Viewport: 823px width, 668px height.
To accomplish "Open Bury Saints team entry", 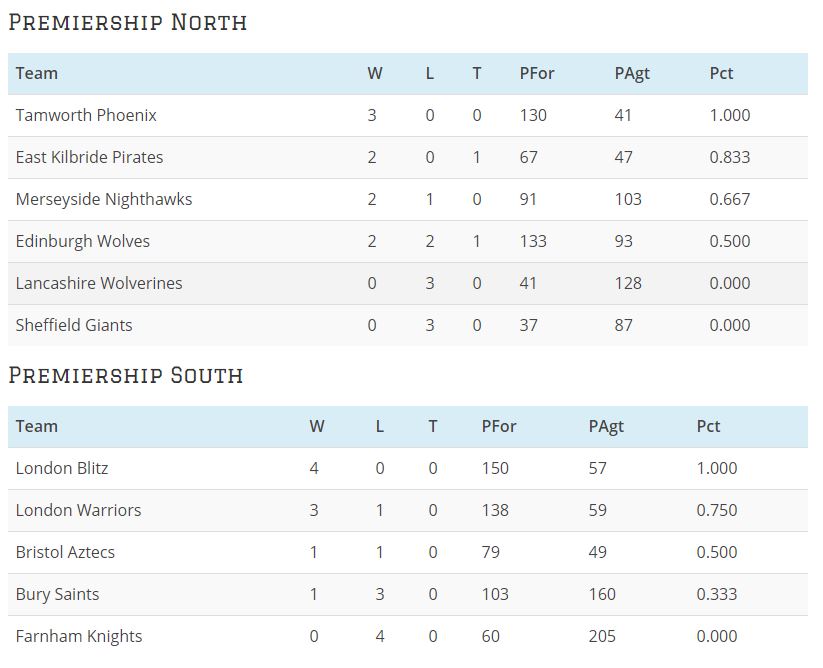I will [x=57, y=594].
